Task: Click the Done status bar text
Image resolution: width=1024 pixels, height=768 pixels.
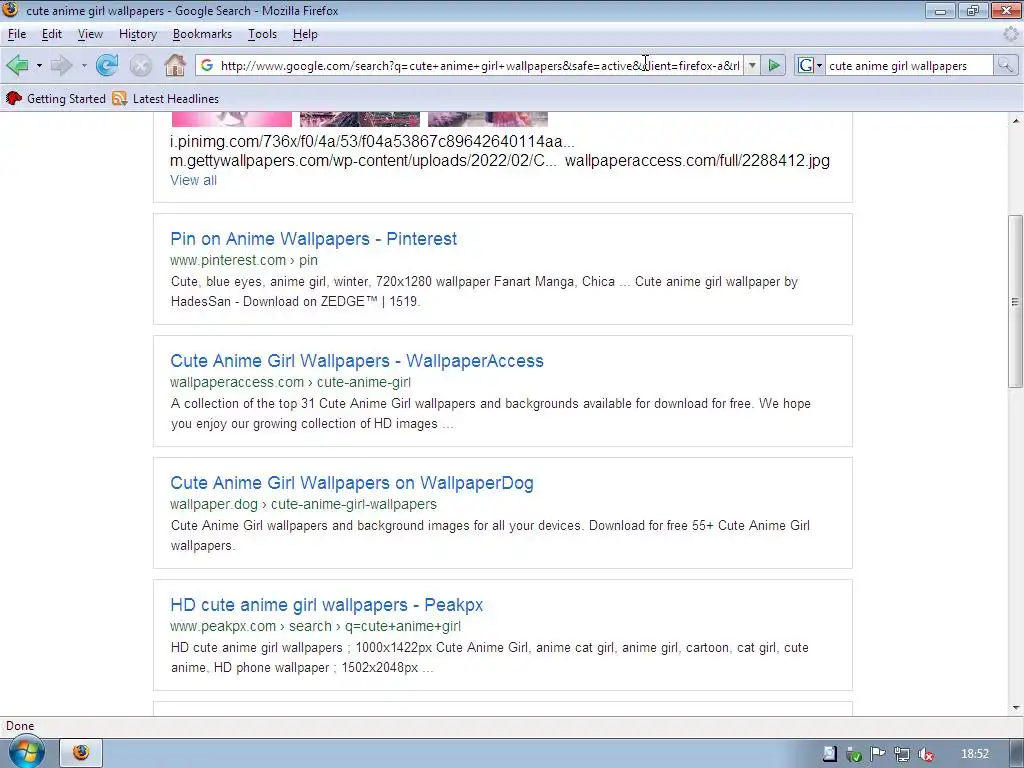Action: click(x=20, y=726)
